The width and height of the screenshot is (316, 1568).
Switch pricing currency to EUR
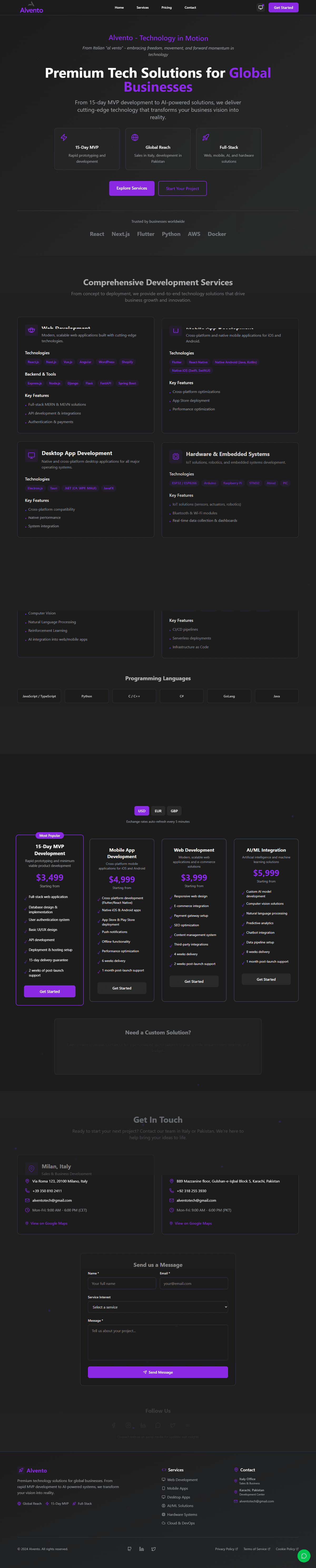click(x=158, y=811)
